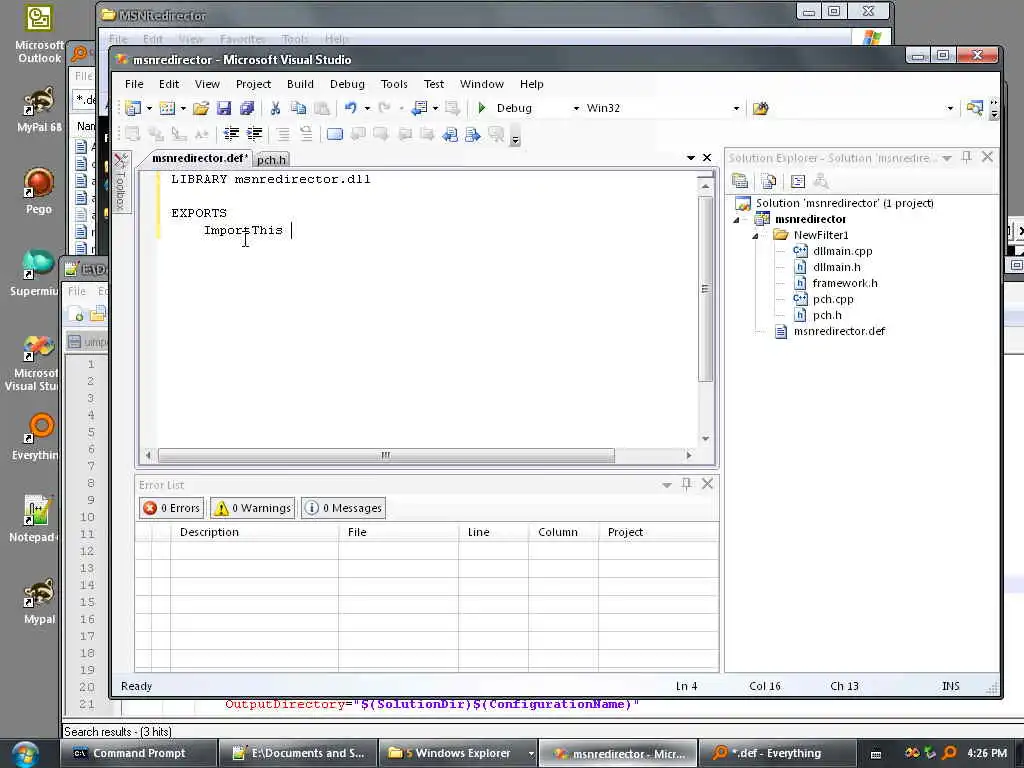Select the msnredirector.def editor tab
The image size is (1024, 768).
click(199, 158)
